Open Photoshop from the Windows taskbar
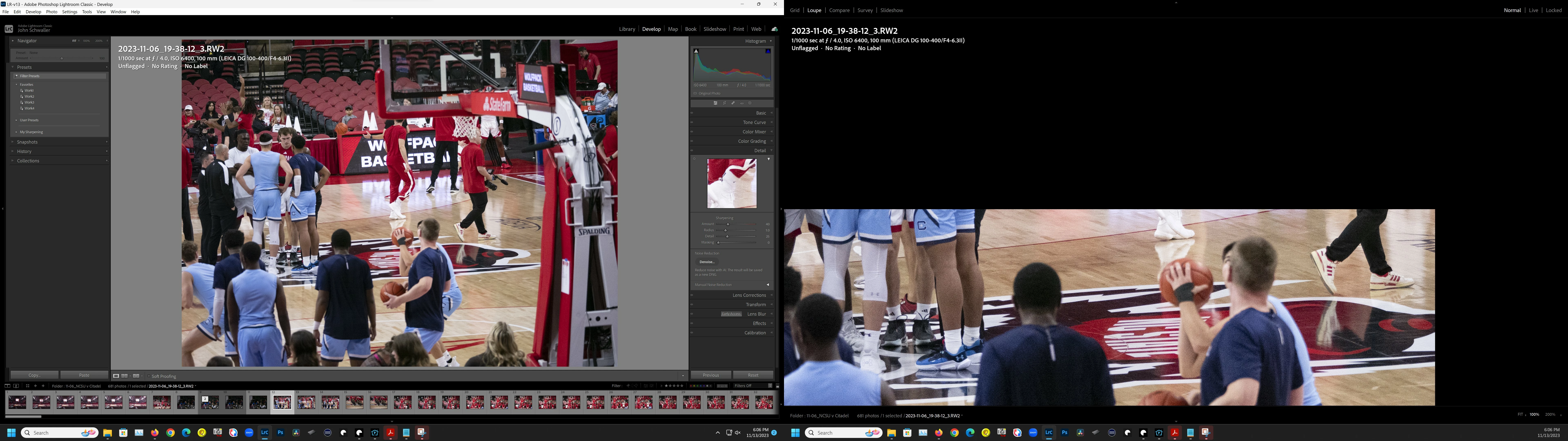The image size is (1568, 441). [x=281, y=432]
